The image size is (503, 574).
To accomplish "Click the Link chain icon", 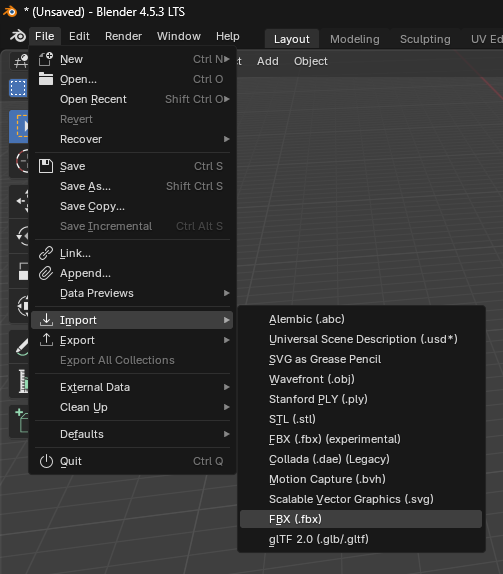I will click(46, 253).
